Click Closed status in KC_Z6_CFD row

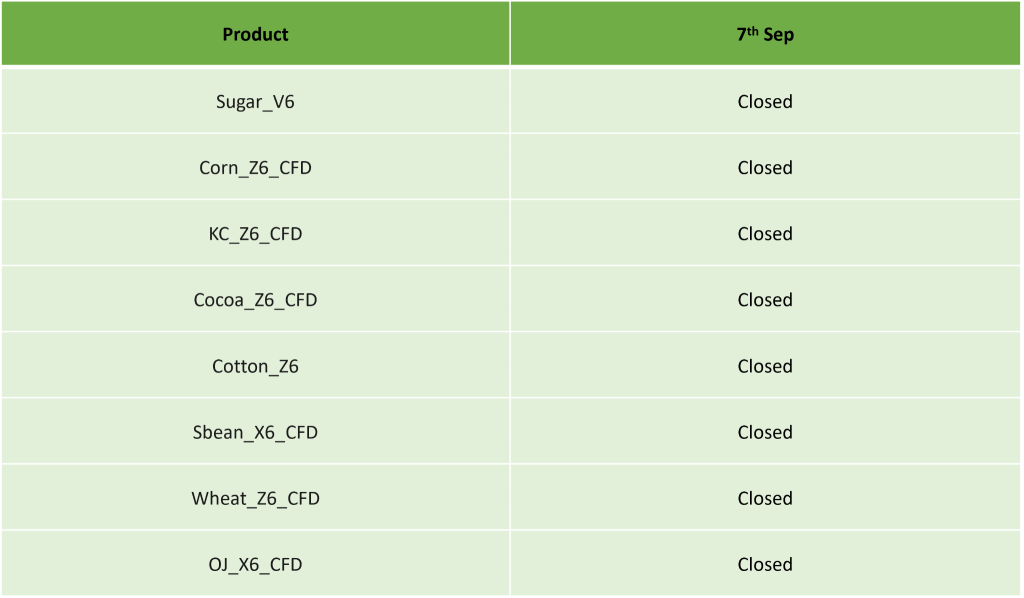[x=765, y=234]
